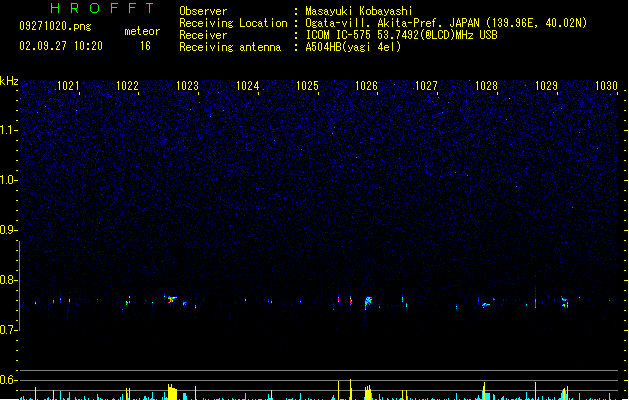Select the A504HB(yagi 4el) antenna text
The height and width of the screenshot is (400, 629).
353,47
